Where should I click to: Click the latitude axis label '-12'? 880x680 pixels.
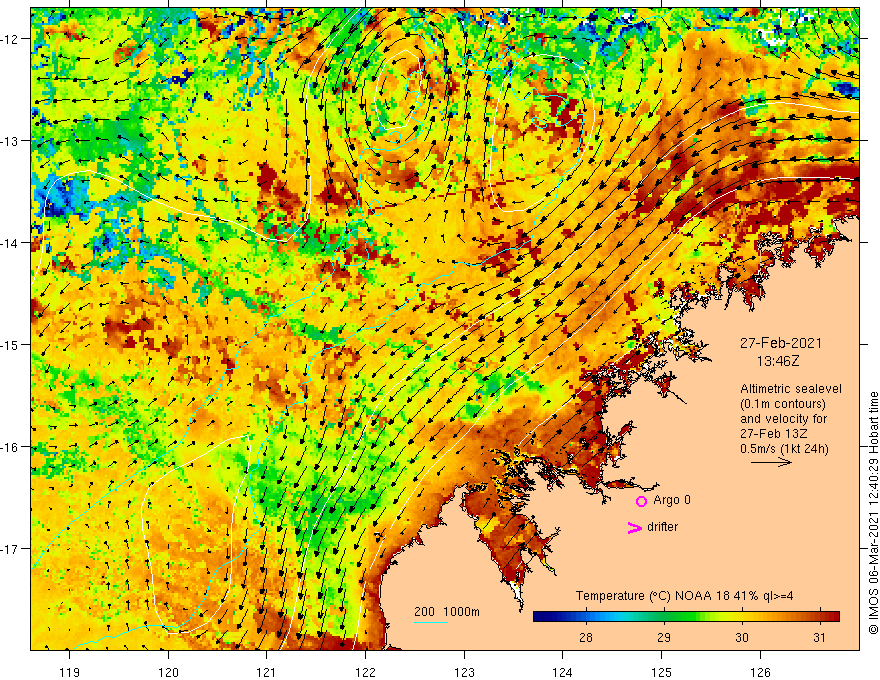10,39
